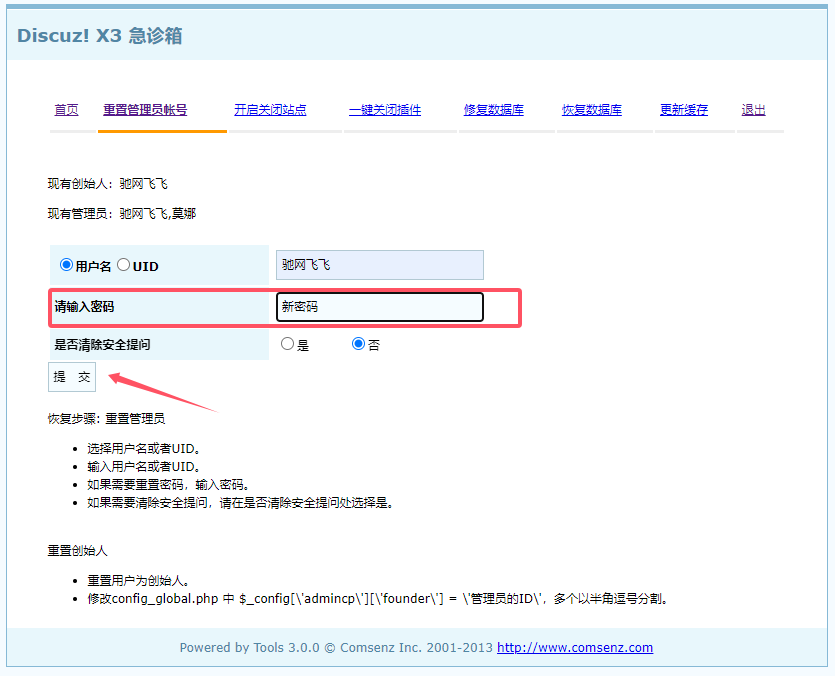Image resolution: width=835 pixels, height=676 pixels.
Task: Open the 首页 tab
Action: point(67,110)
